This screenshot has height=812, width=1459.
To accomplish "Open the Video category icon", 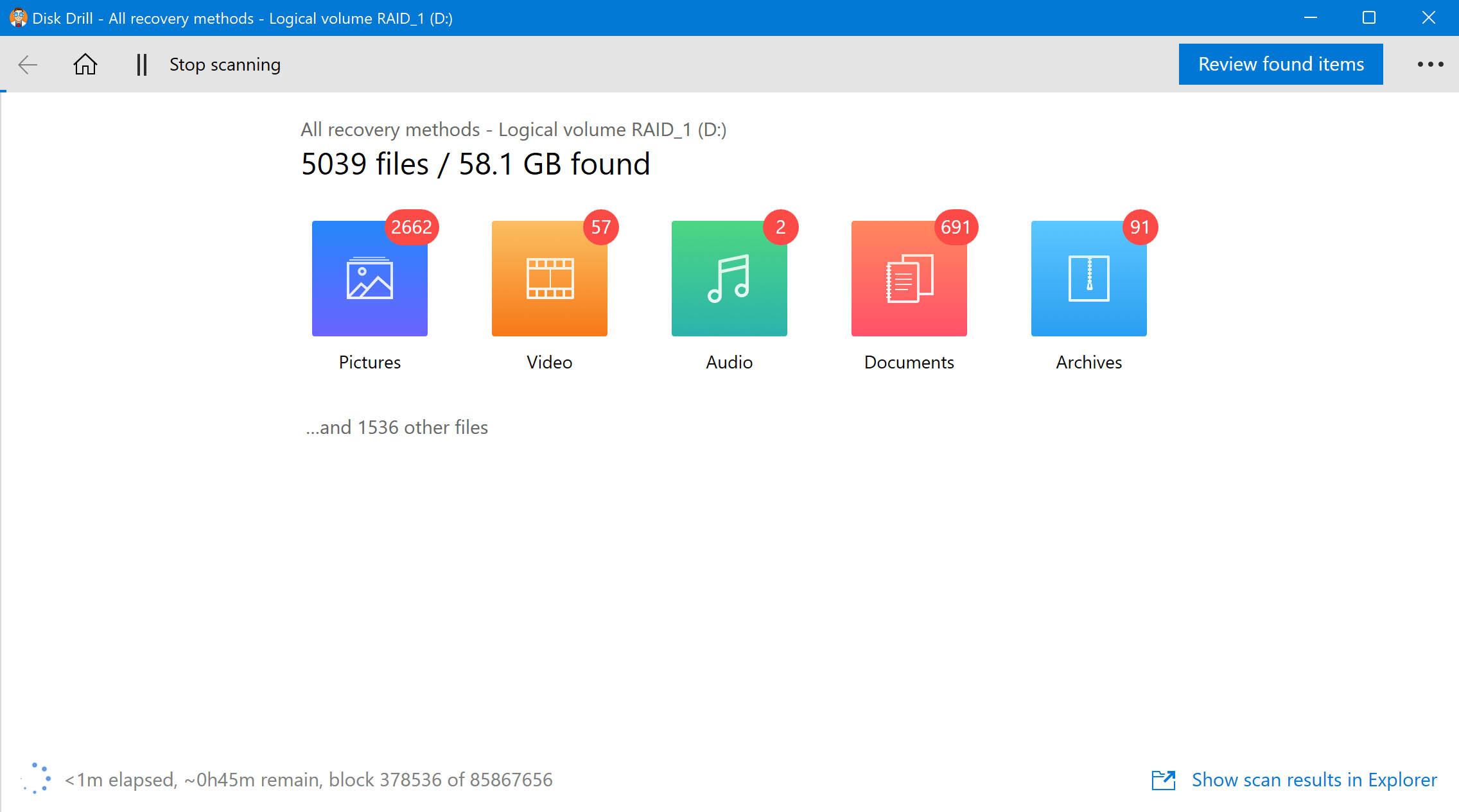I will 549,278.
